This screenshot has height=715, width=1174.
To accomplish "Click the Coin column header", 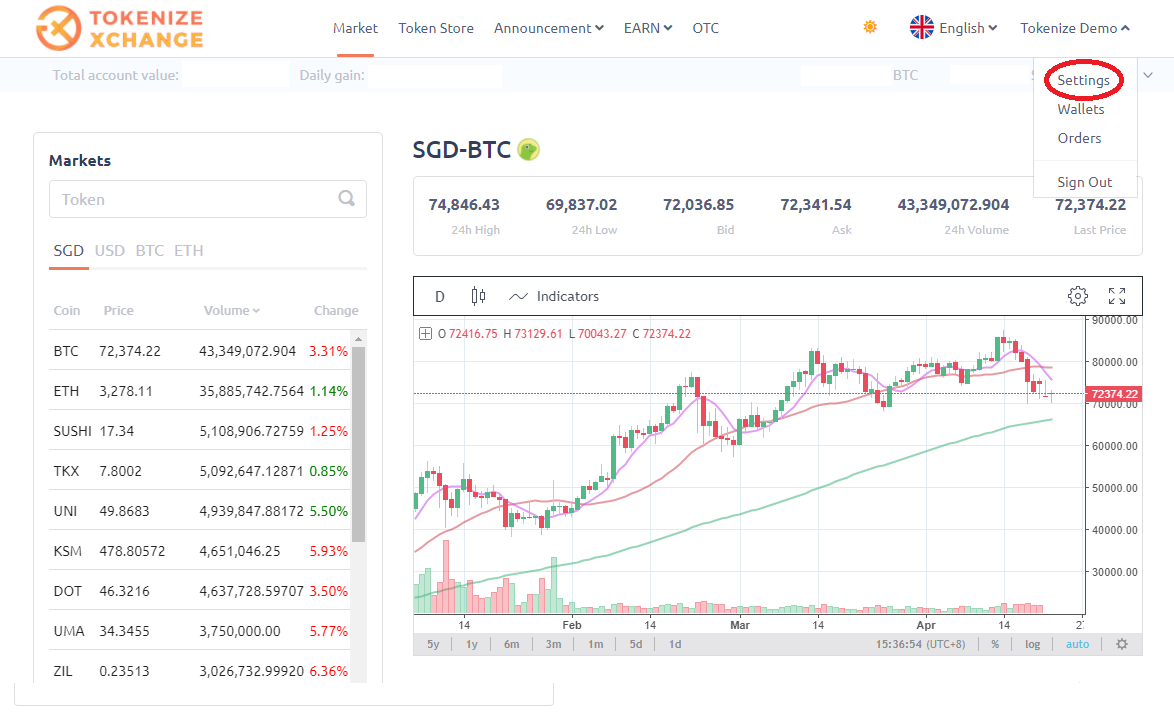I will [67, 310].
